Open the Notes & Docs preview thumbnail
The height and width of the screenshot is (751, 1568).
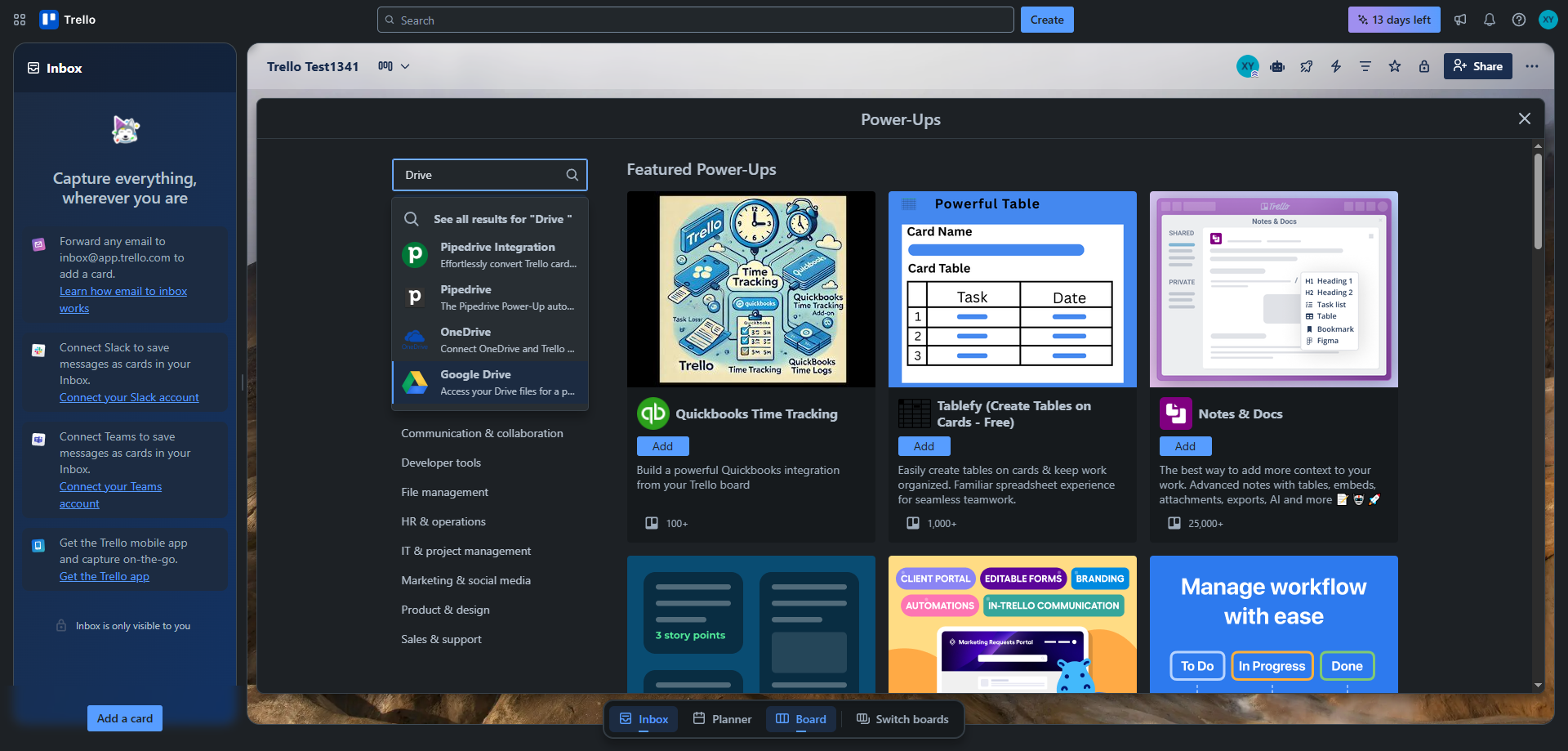click(x=1274, y=289)
